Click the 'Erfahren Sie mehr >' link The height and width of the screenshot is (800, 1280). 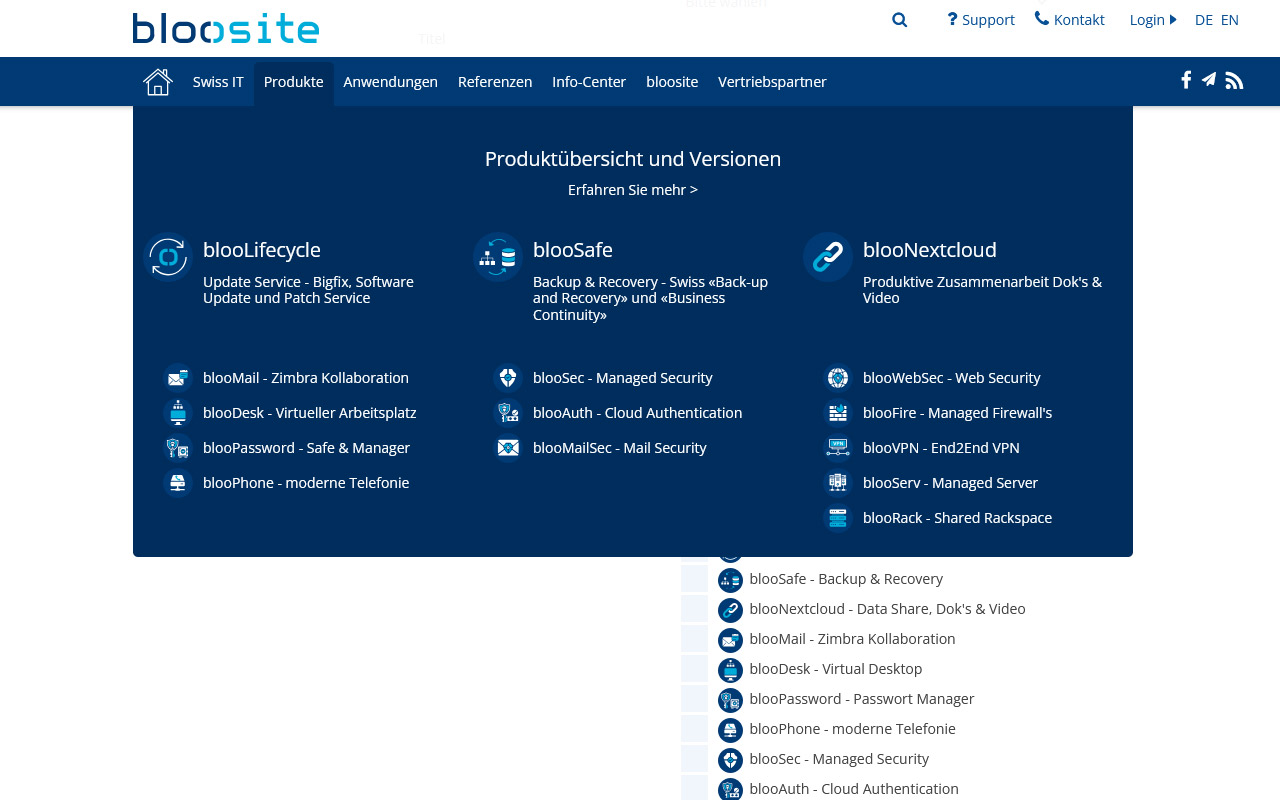[x=633, y=190]
